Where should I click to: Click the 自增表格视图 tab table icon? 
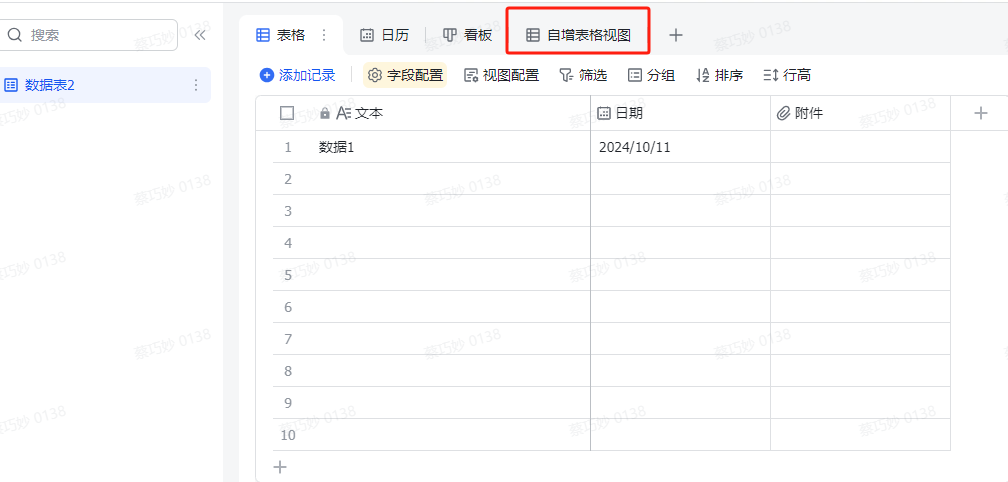click(532, 35)
